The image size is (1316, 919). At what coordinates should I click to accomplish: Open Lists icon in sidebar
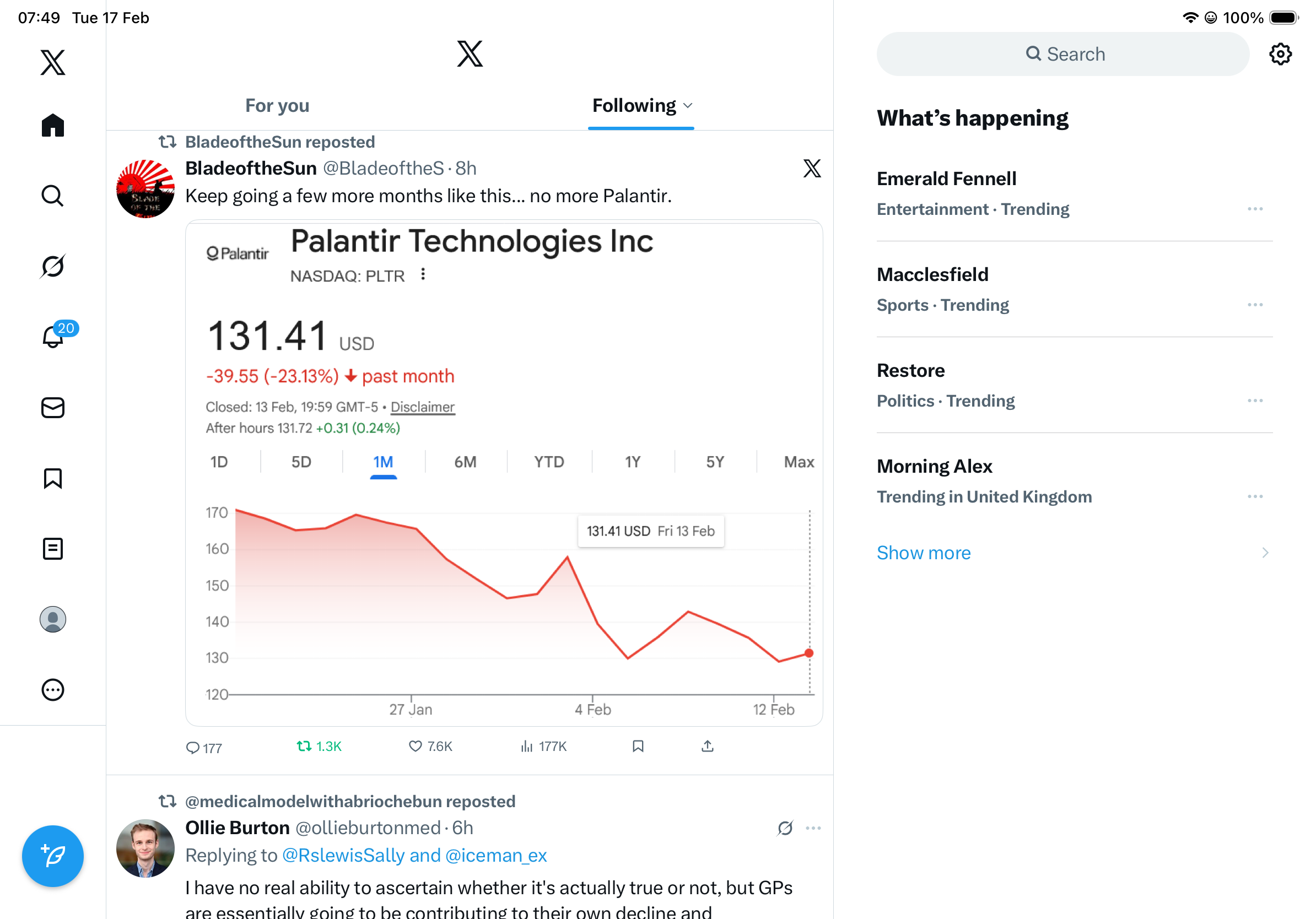pos(53,549)
